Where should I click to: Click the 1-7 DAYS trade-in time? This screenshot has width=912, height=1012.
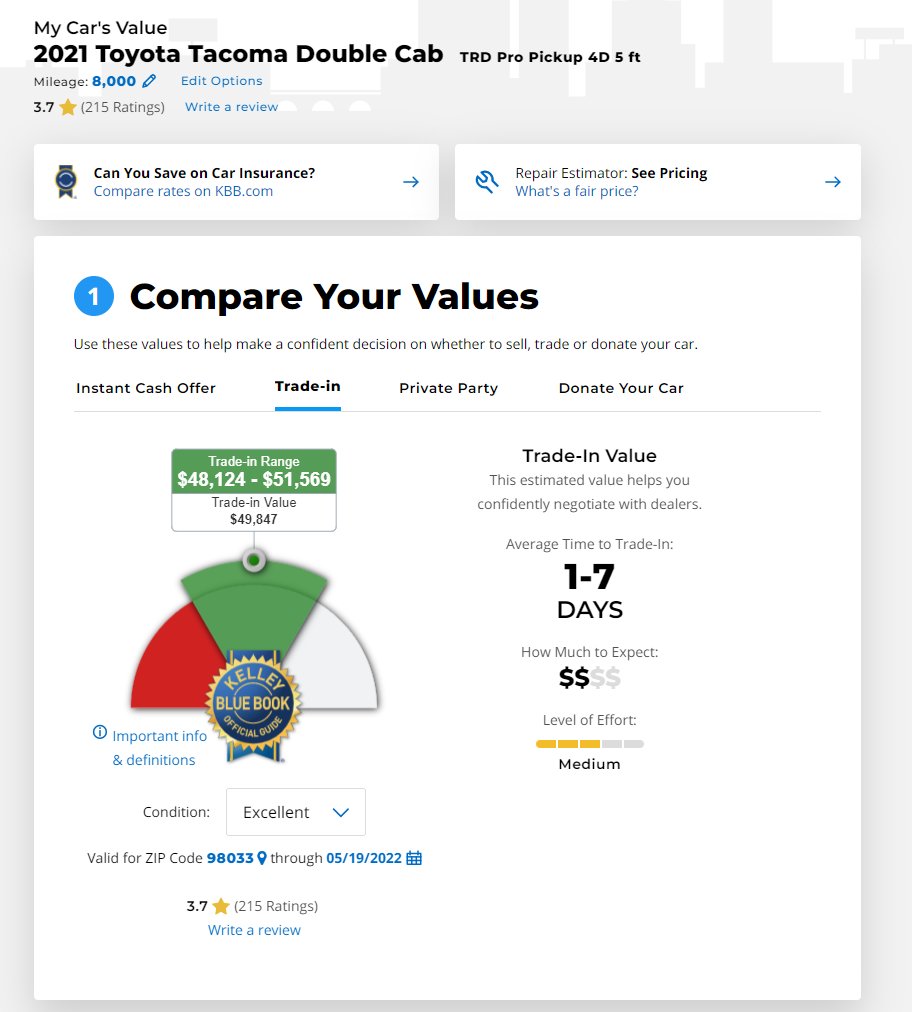[589, 592]
